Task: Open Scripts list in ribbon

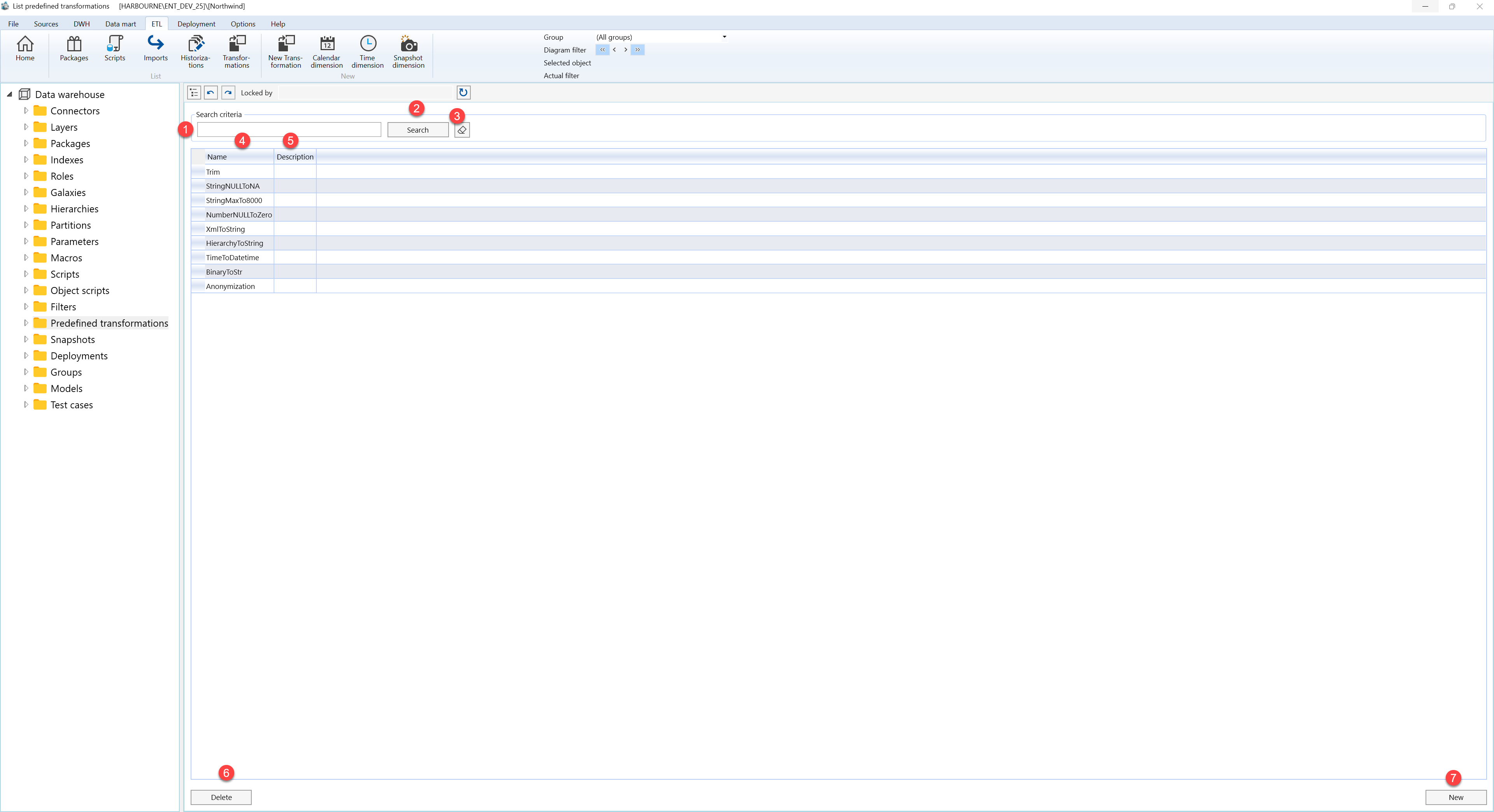Action: tap(115, 49)
